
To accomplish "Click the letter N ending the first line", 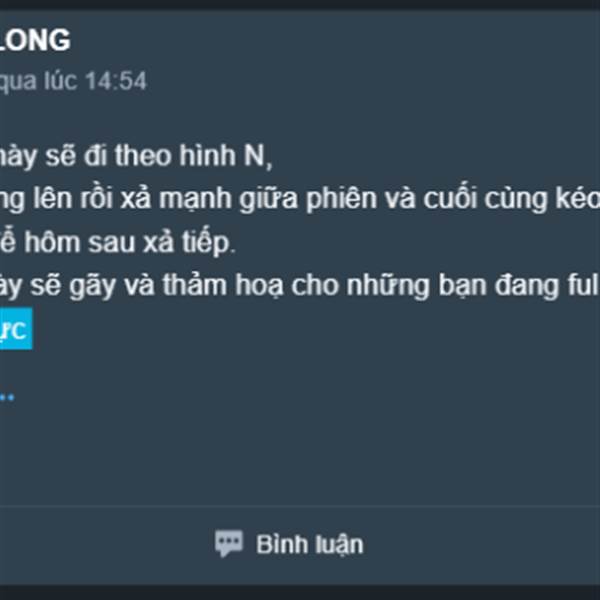I will 255,156.
